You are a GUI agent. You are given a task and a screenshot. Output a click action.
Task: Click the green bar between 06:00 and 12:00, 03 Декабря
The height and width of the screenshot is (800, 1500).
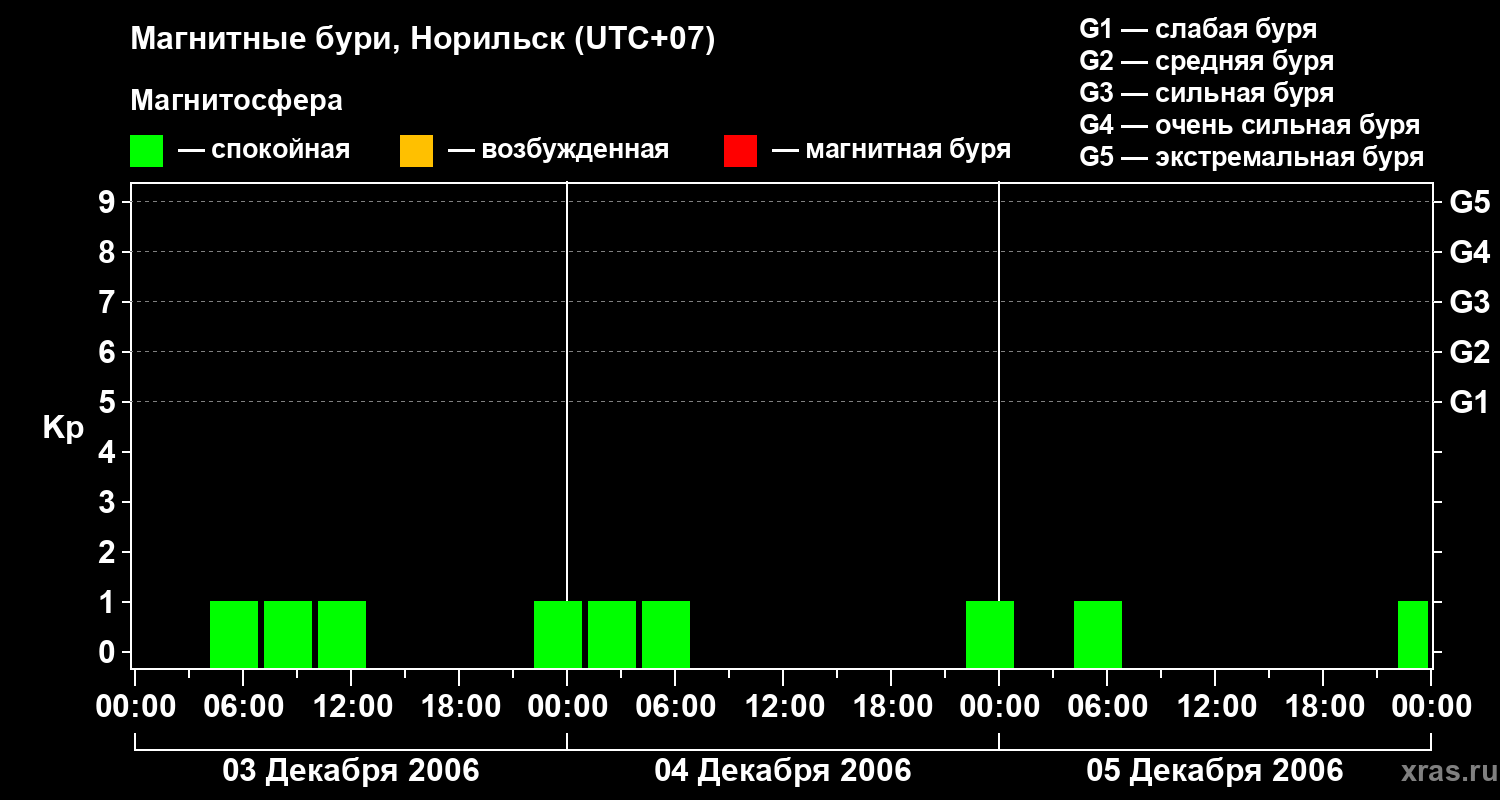point(288,634)
